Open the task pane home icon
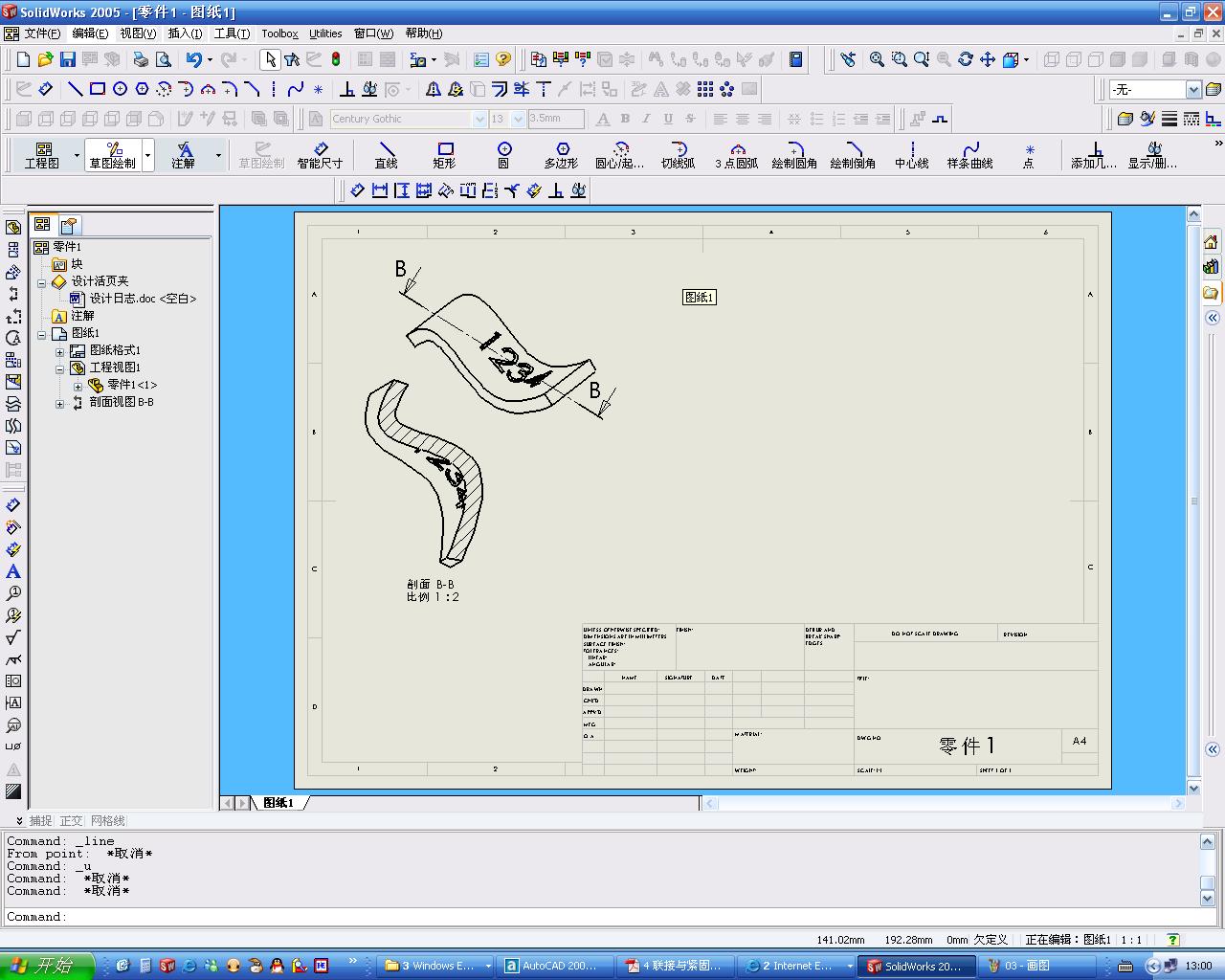The image size is (1225, 980). (1212, 241)
